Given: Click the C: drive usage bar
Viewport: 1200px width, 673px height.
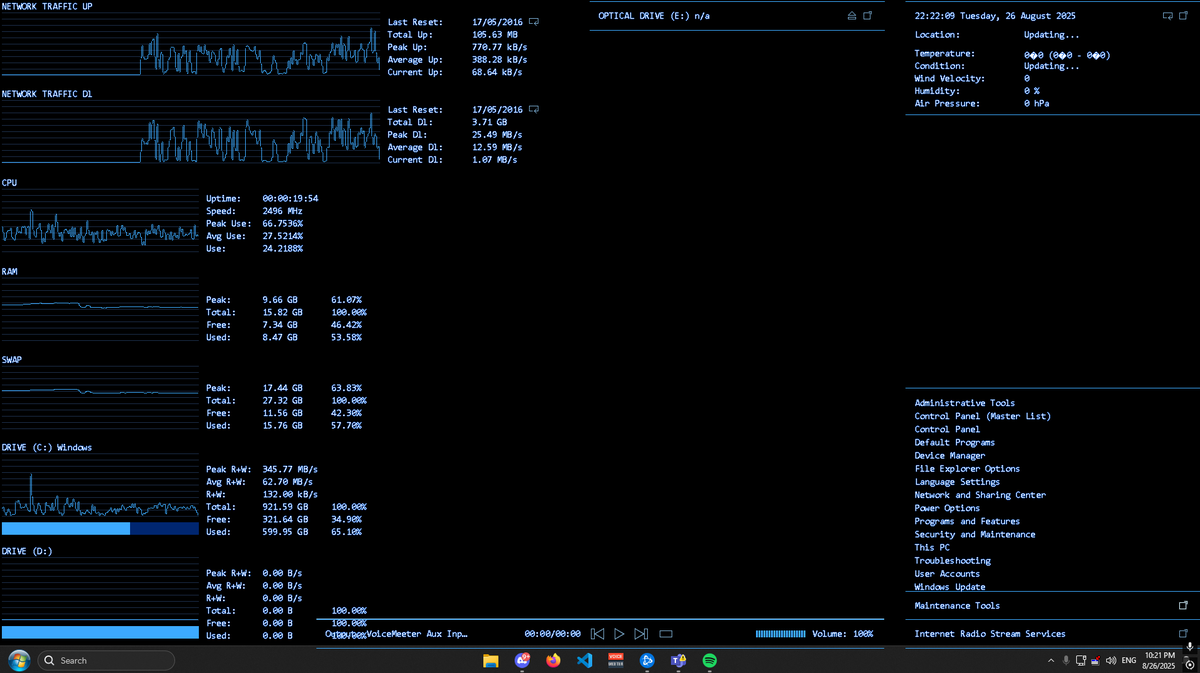Looking at the screenshot, I should tap(100, 528).
